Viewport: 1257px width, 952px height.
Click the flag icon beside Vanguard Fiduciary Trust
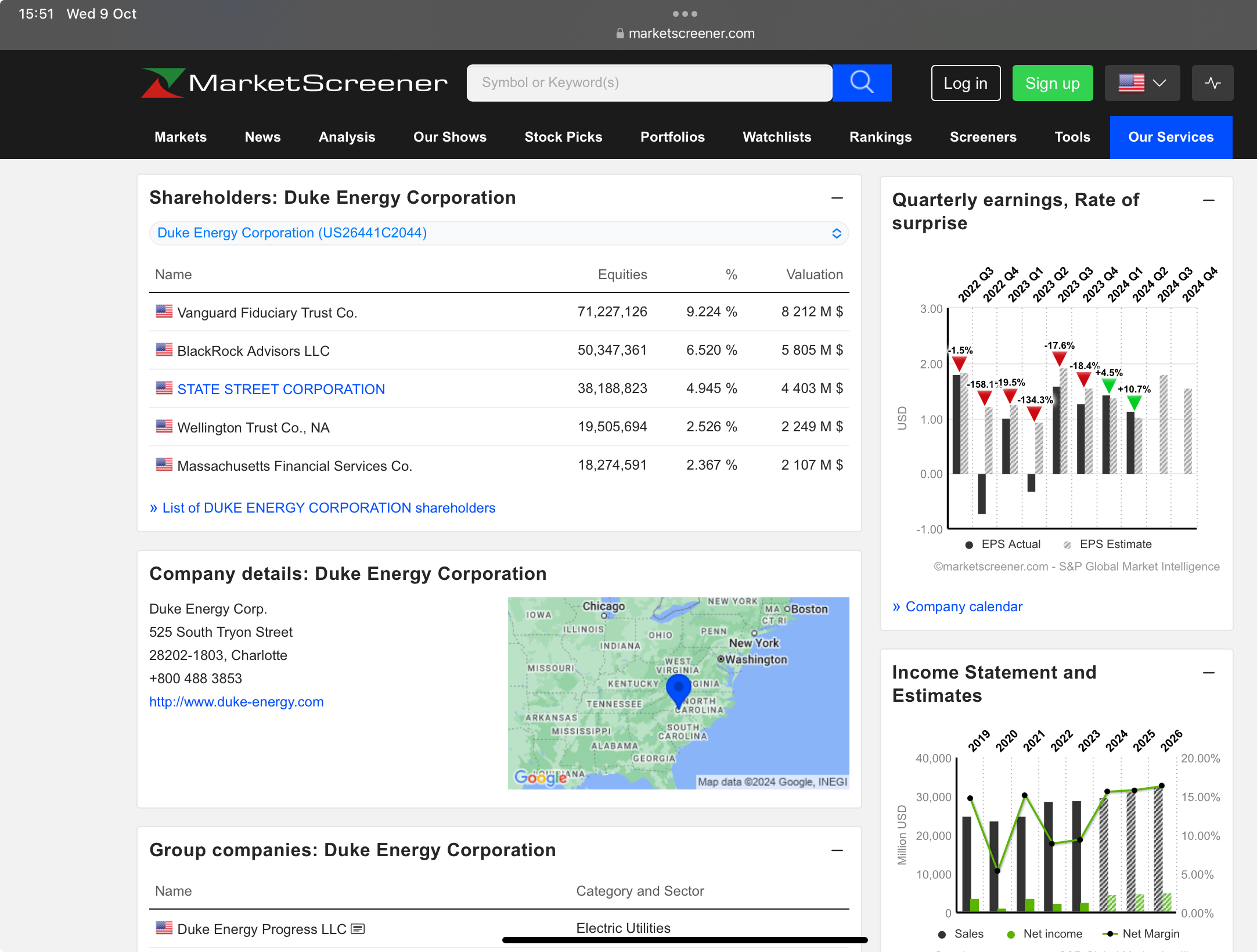click(x=164, y=311)
